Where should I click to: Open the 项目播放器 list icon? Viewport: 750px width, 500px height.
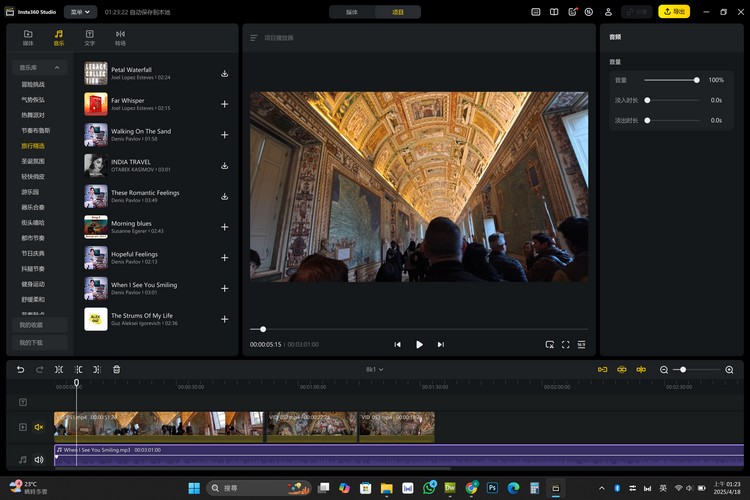pyautogui.click(x=254, y=38)
